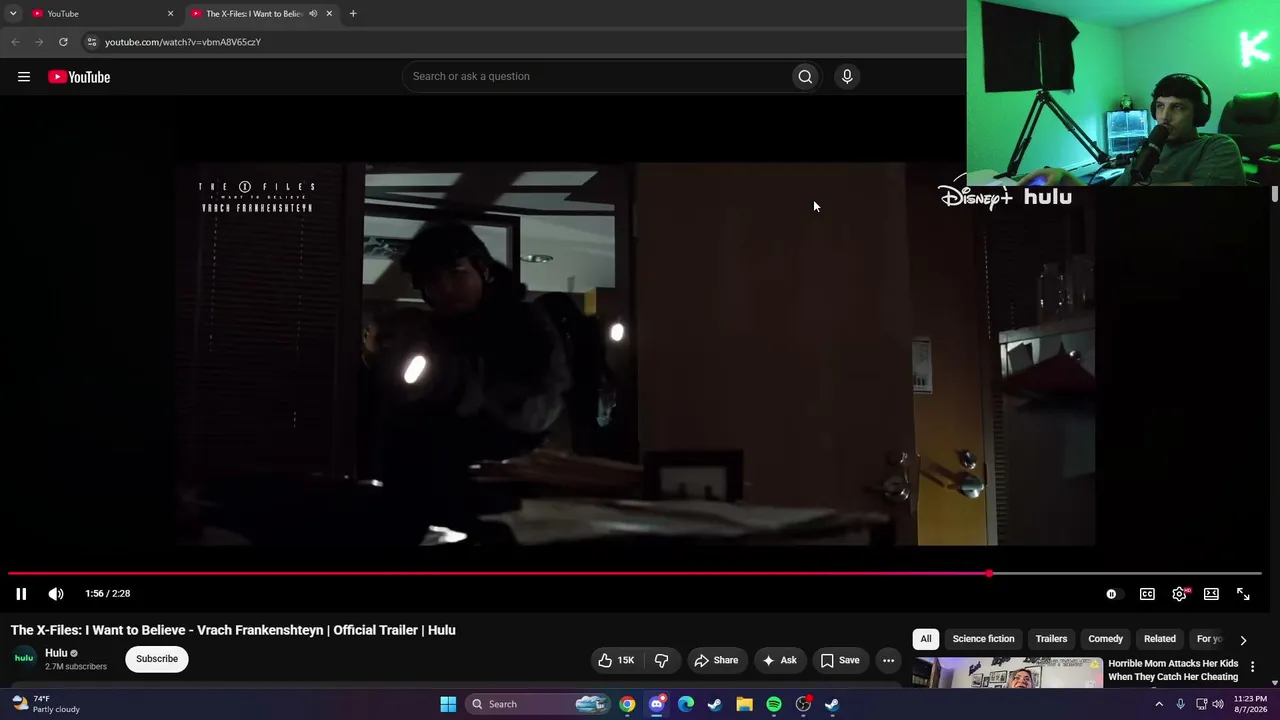
Task: Open 'Horrible Mom Attacks Her Kids' title
Action: (1173, 670)
